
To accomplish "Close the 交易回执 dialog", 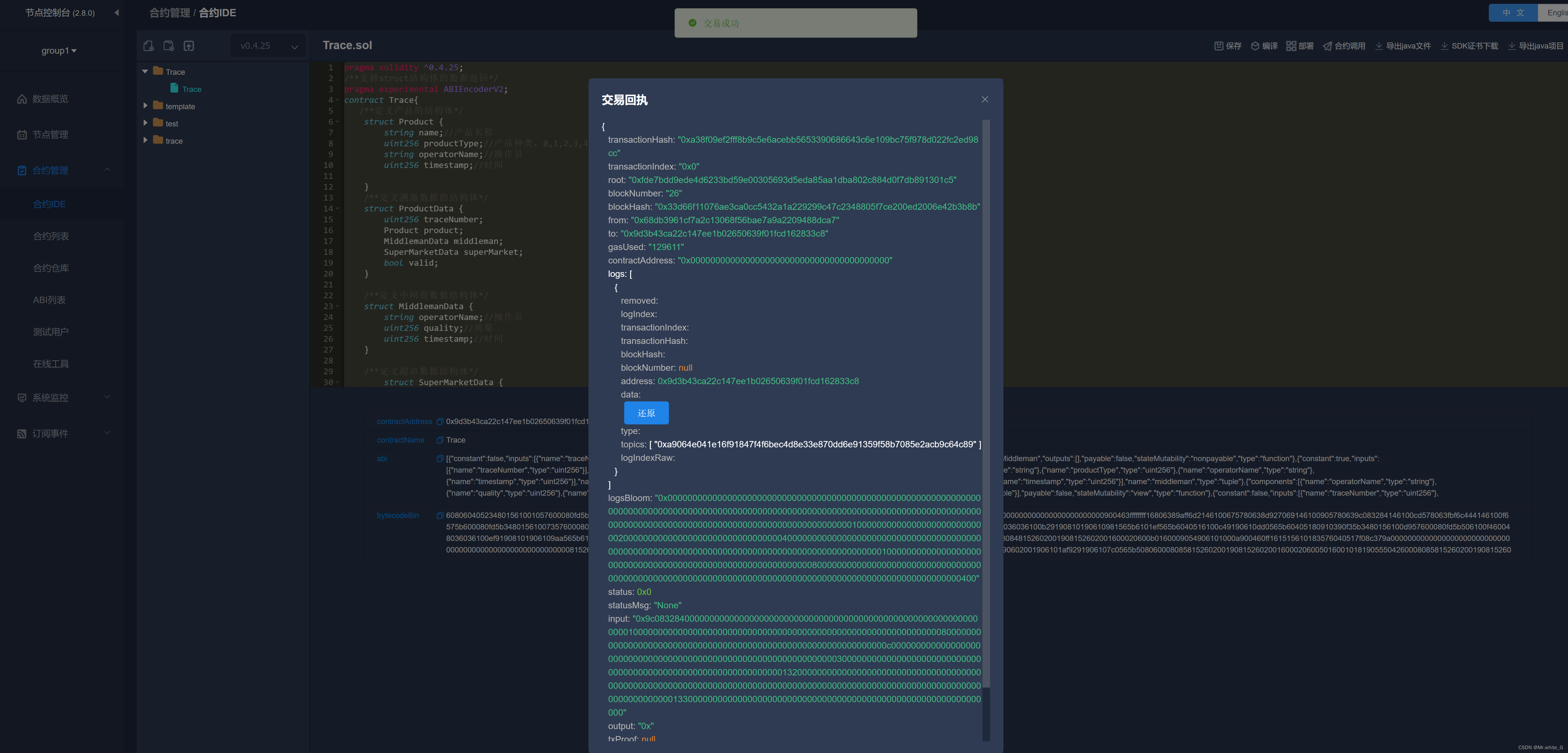I will [x=984, y=99].
